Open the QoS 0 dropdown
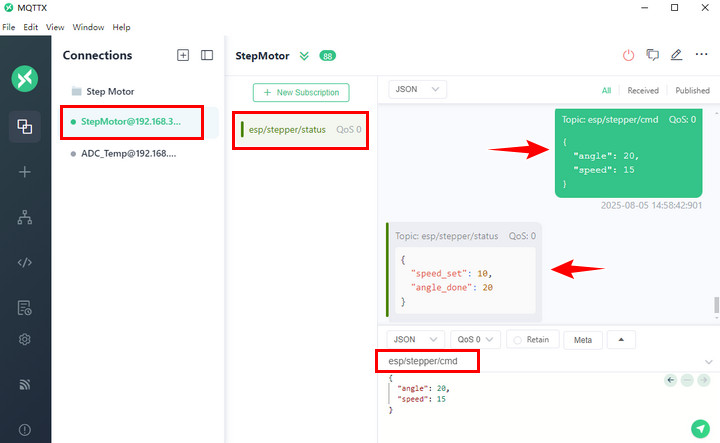 475,340
